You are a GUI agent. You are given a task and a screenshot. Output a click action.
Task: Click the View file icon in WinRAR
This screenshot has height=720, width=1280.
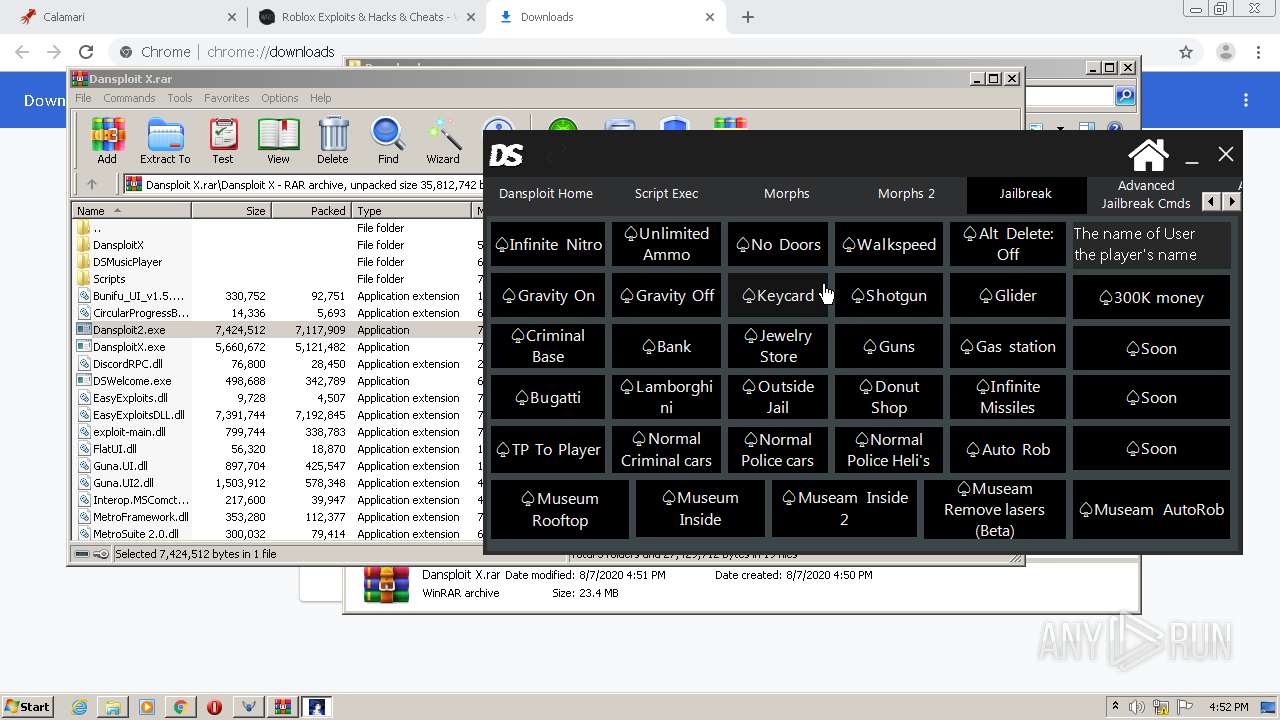pyautogui.click(x=278, y=141)
